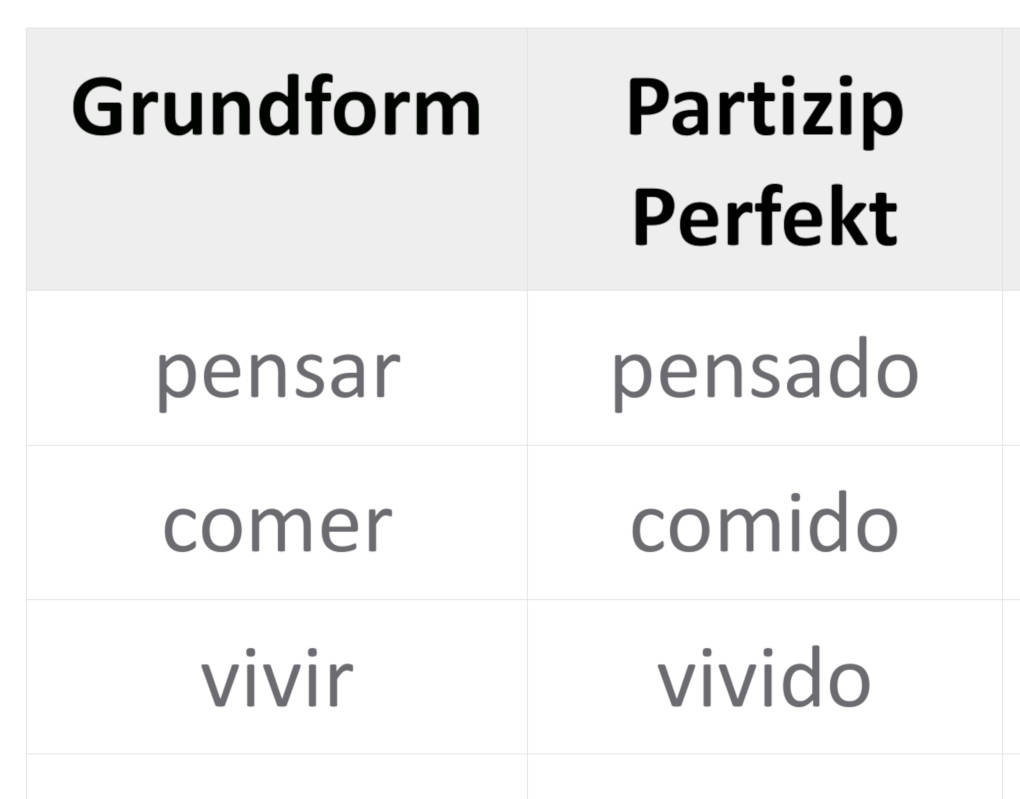
Task: Select the "pensado" cell
Action: point(765,370)
